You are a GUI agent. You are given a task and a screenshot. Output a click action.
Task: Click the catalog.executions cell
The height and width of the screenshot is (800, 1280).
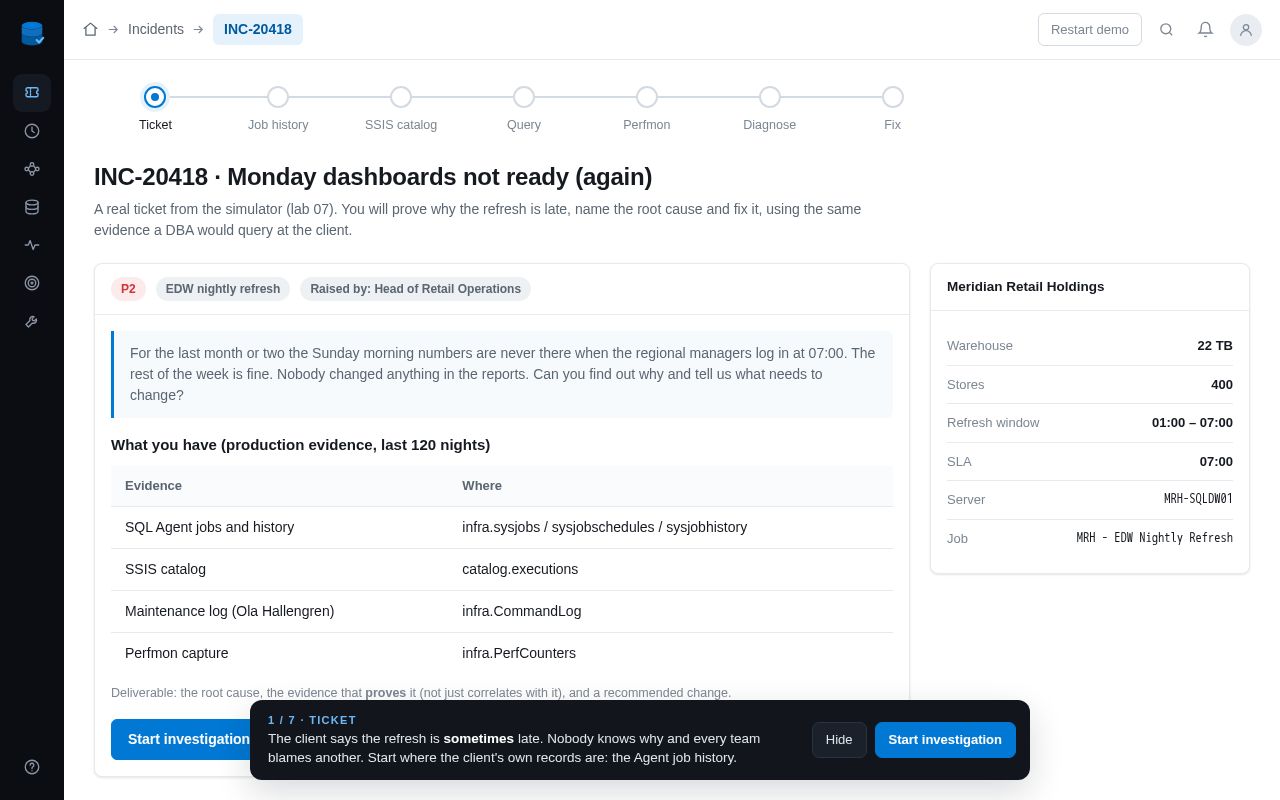point(520,569)
